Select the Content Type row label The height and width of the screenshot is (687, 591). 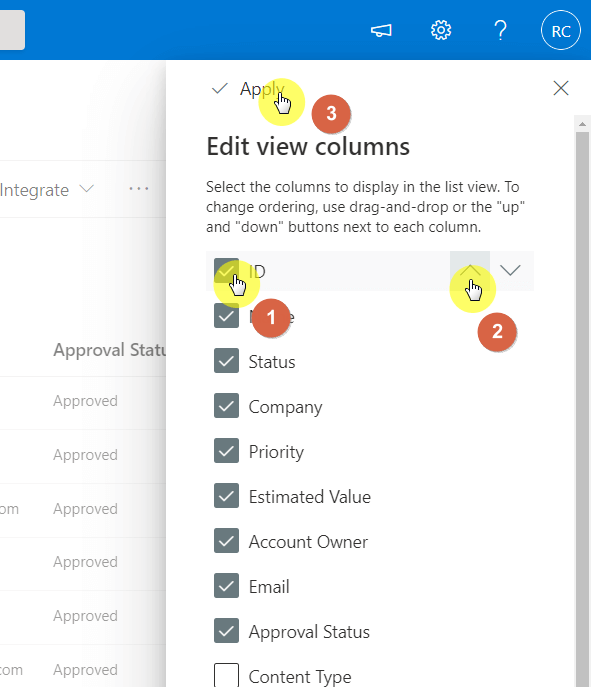300,677
